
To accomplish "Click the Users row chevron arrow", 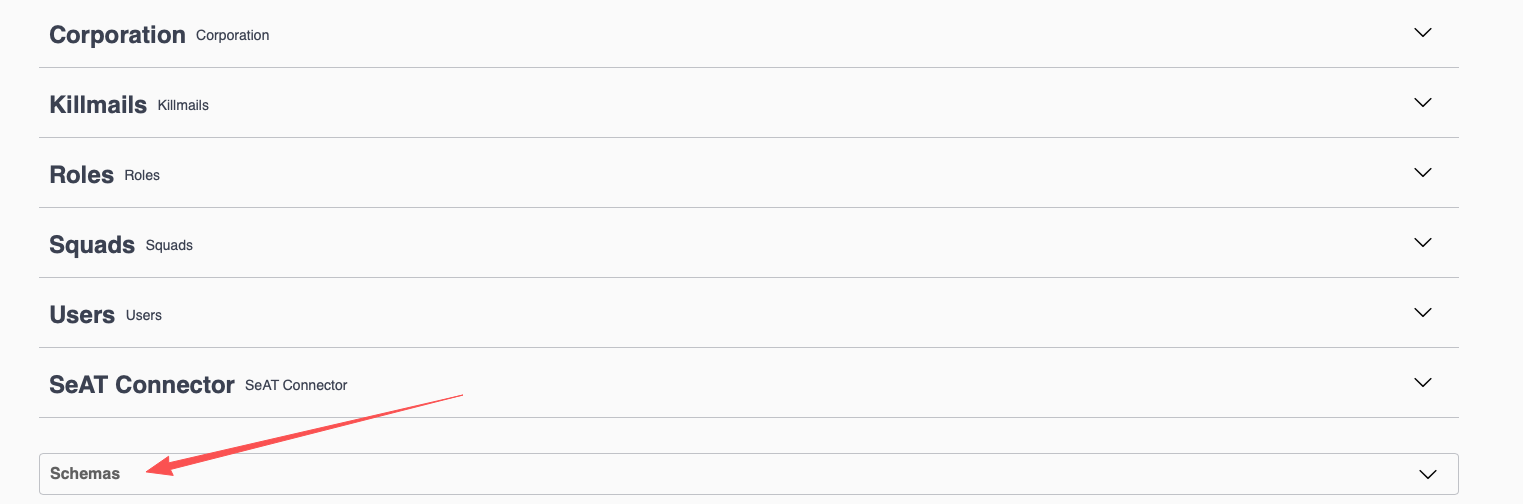I will click(1423, 313).
